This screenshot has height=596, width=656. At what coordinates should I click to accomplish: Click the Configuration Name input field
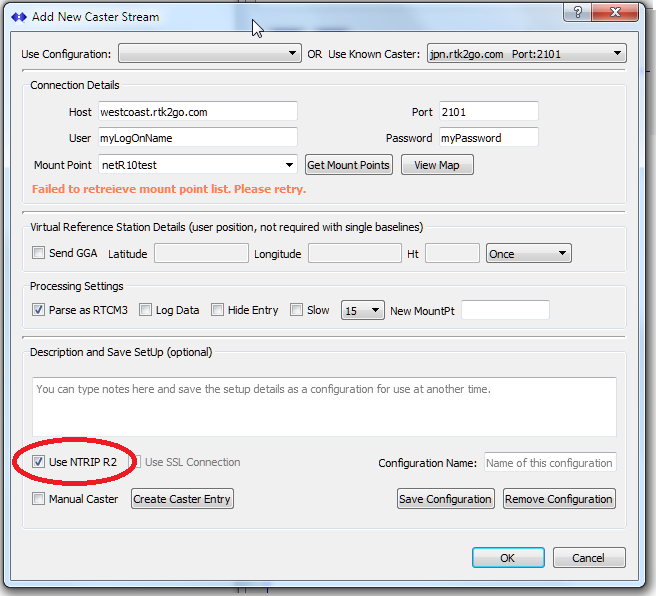[x=550, y=462]
